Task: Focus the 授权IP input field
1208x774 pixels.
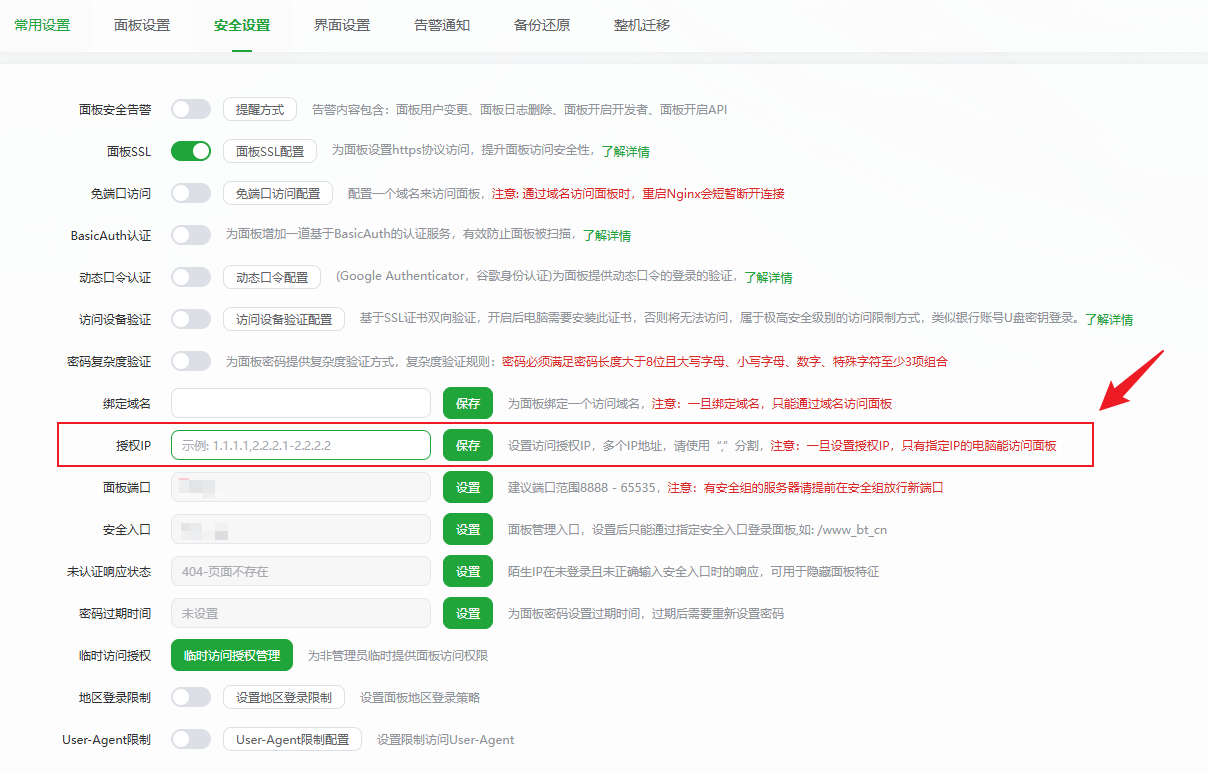Action: (300, 446)
